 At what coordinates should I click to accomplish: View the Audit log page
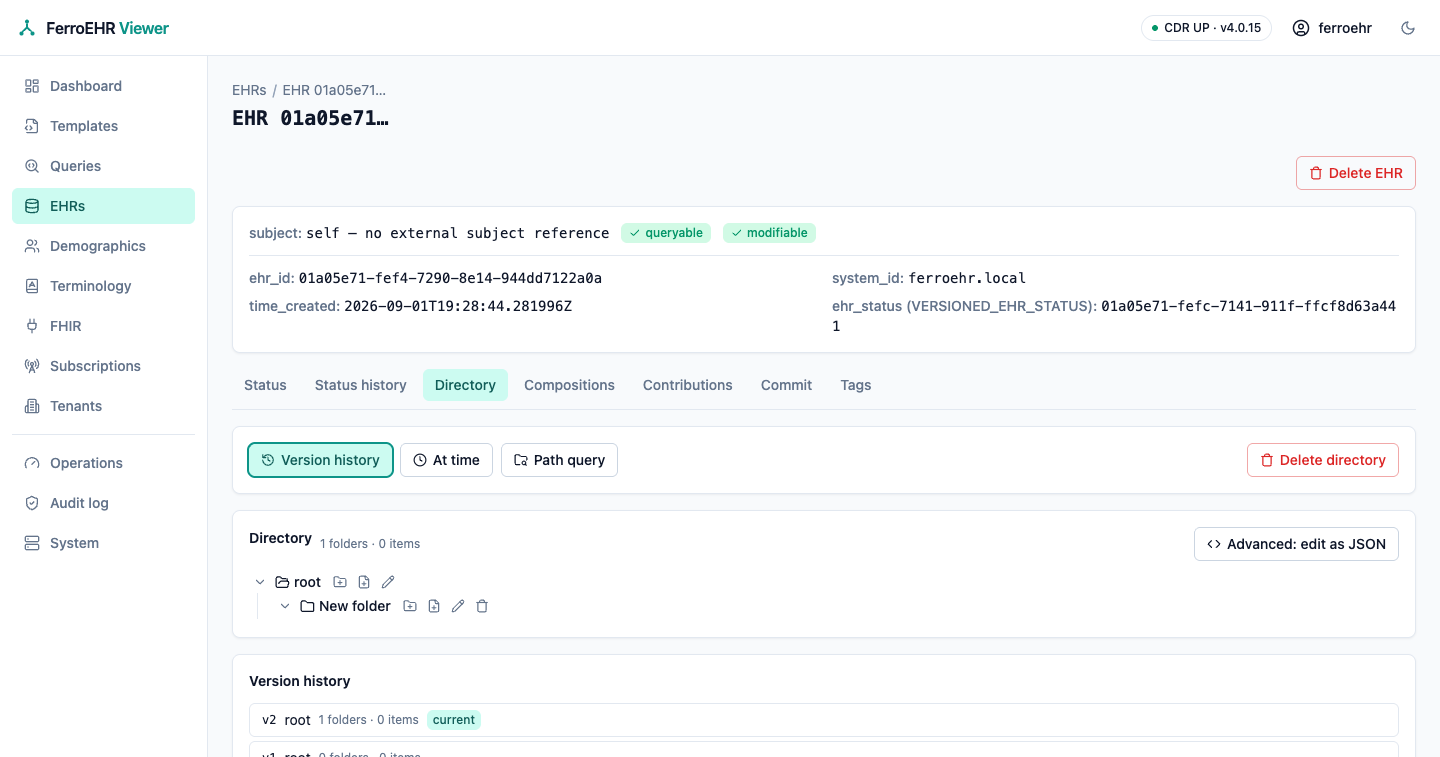pos(103,503)
